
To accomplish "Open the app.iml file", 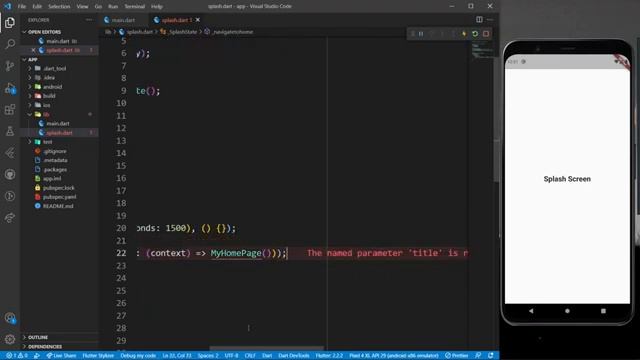I will [x=52, y=179].
